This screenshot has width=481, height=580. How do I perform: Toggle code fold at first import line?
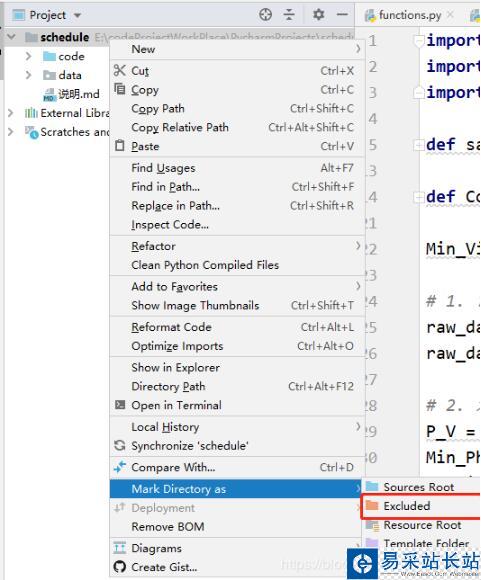coord(419,41)
